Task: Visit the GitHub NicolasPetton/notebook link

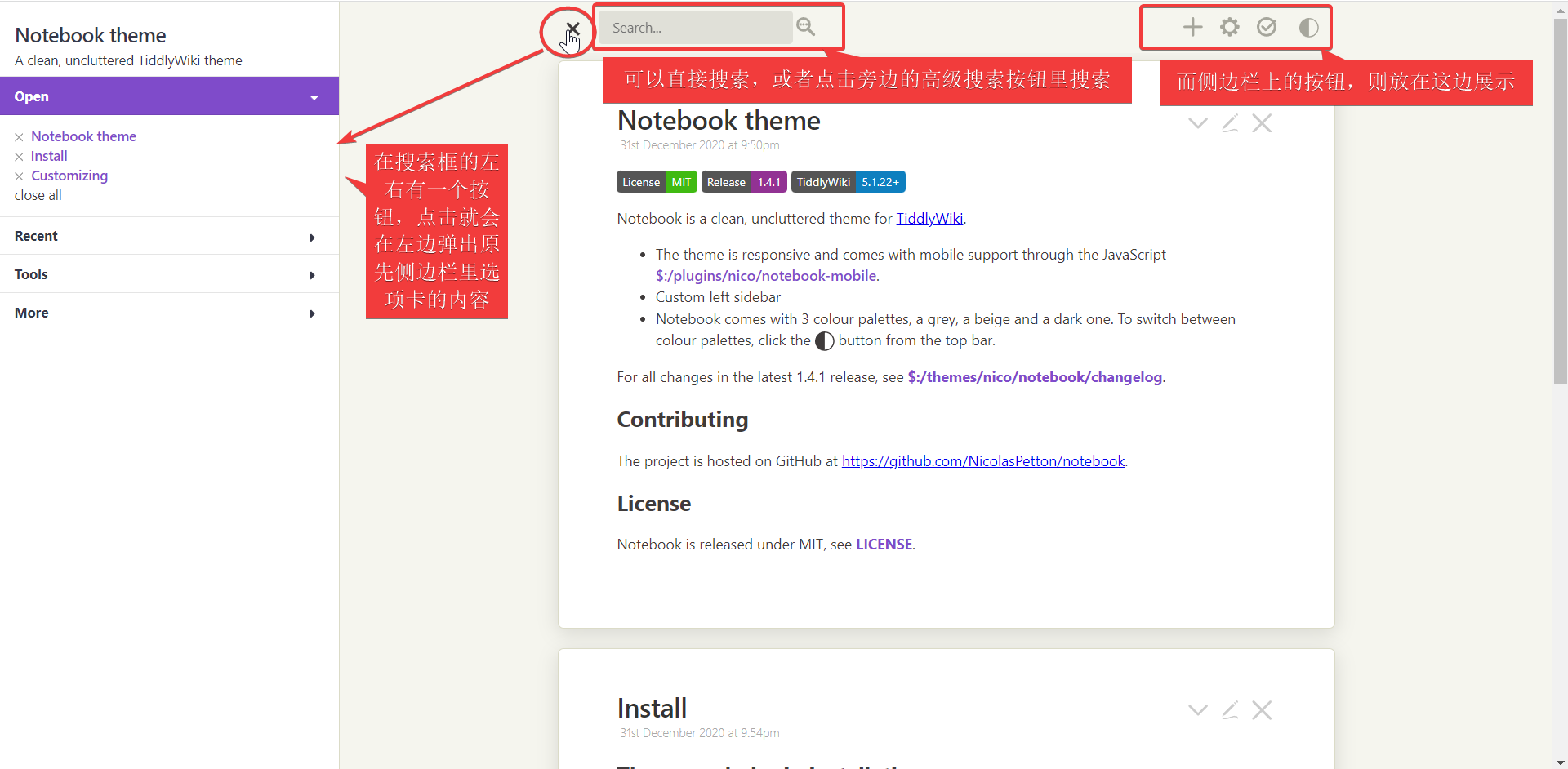Action: click(x=983, y=461)
